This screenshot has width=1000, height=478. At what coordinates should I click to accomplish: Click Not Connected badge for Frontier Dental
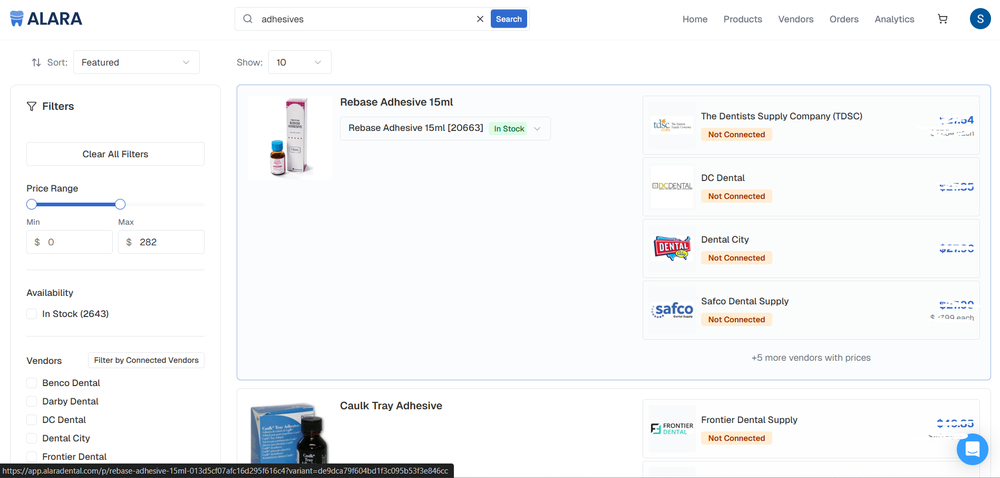[736, 438]
